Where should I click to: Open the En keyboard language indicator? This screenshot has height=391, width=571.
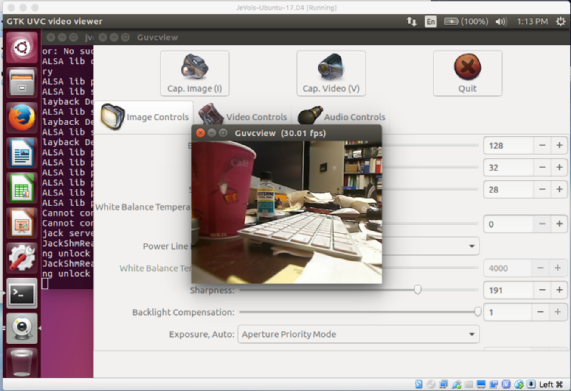tap(430, 21)
